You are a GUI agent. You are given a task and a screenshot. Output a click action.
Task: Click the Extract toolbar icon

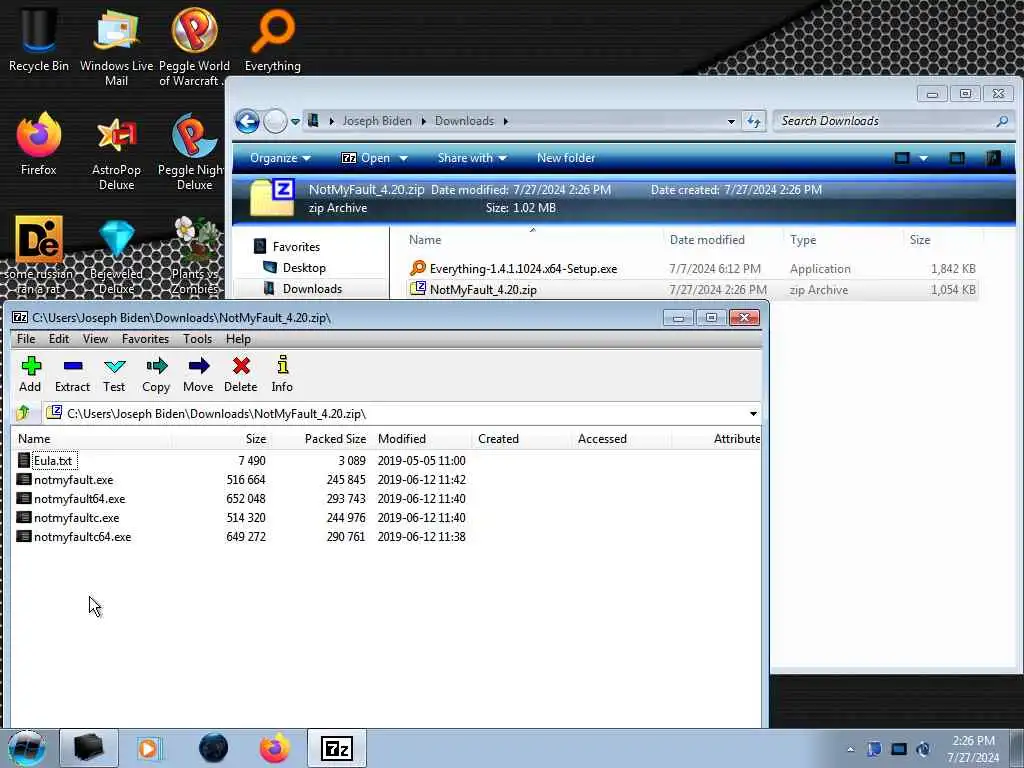coord(72,374)
